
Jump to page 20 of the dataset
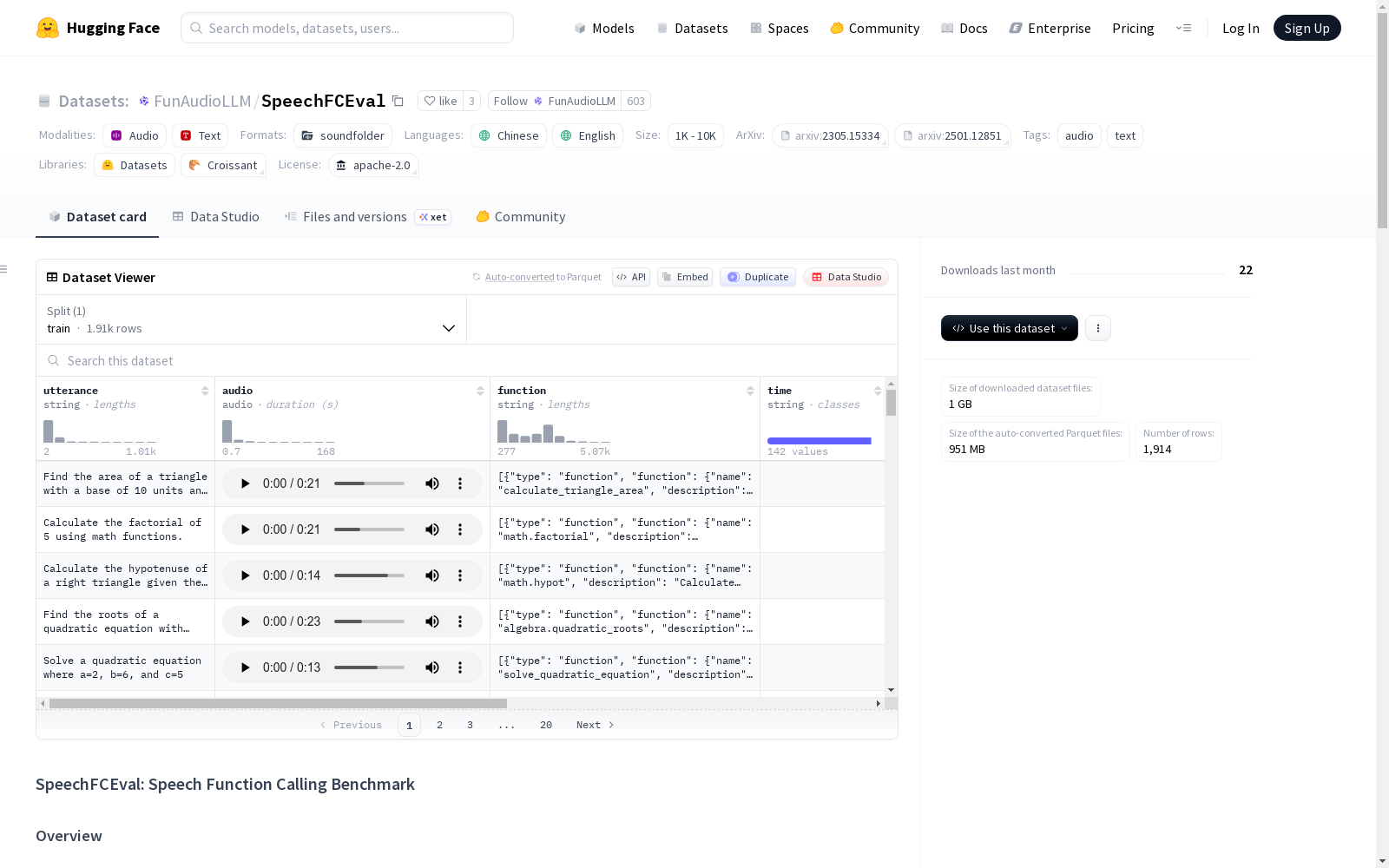click(546, 725)
